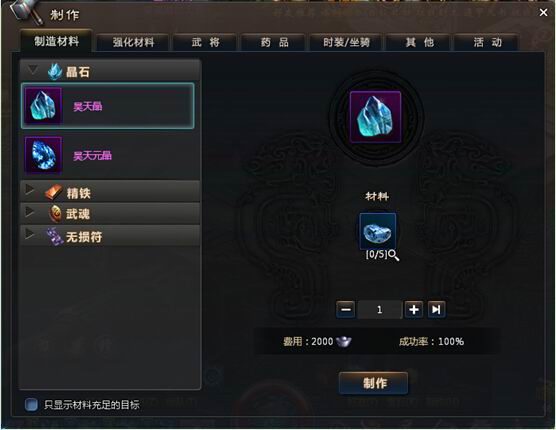
Task: Switch to the 药品 tab
Action: pos(274,43)
